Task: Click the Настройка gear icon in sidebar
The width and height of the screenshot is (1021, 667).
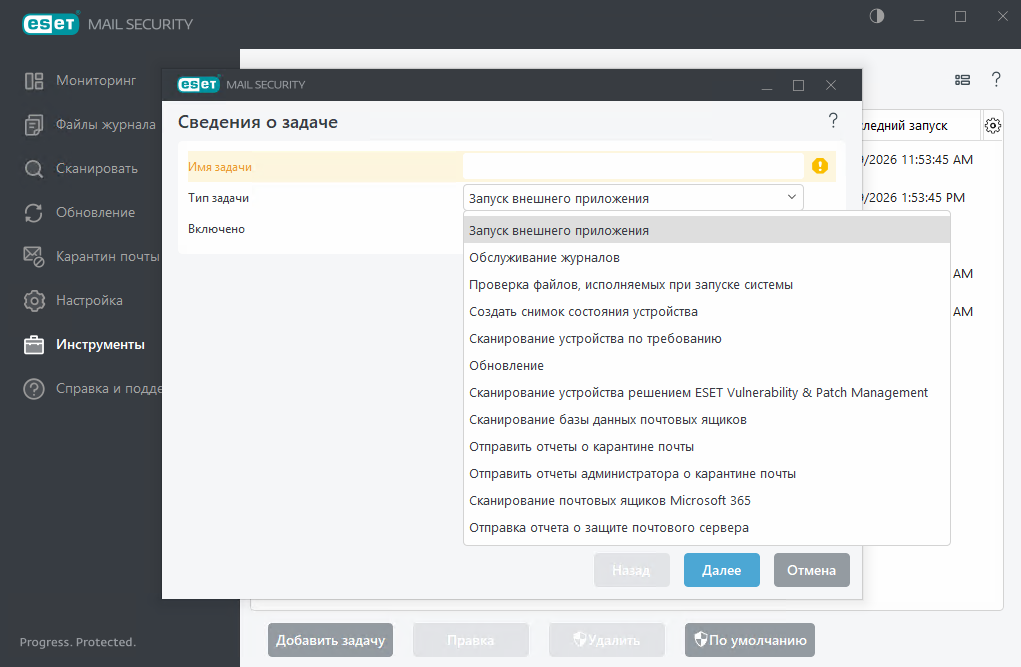Action: point(34,301)
